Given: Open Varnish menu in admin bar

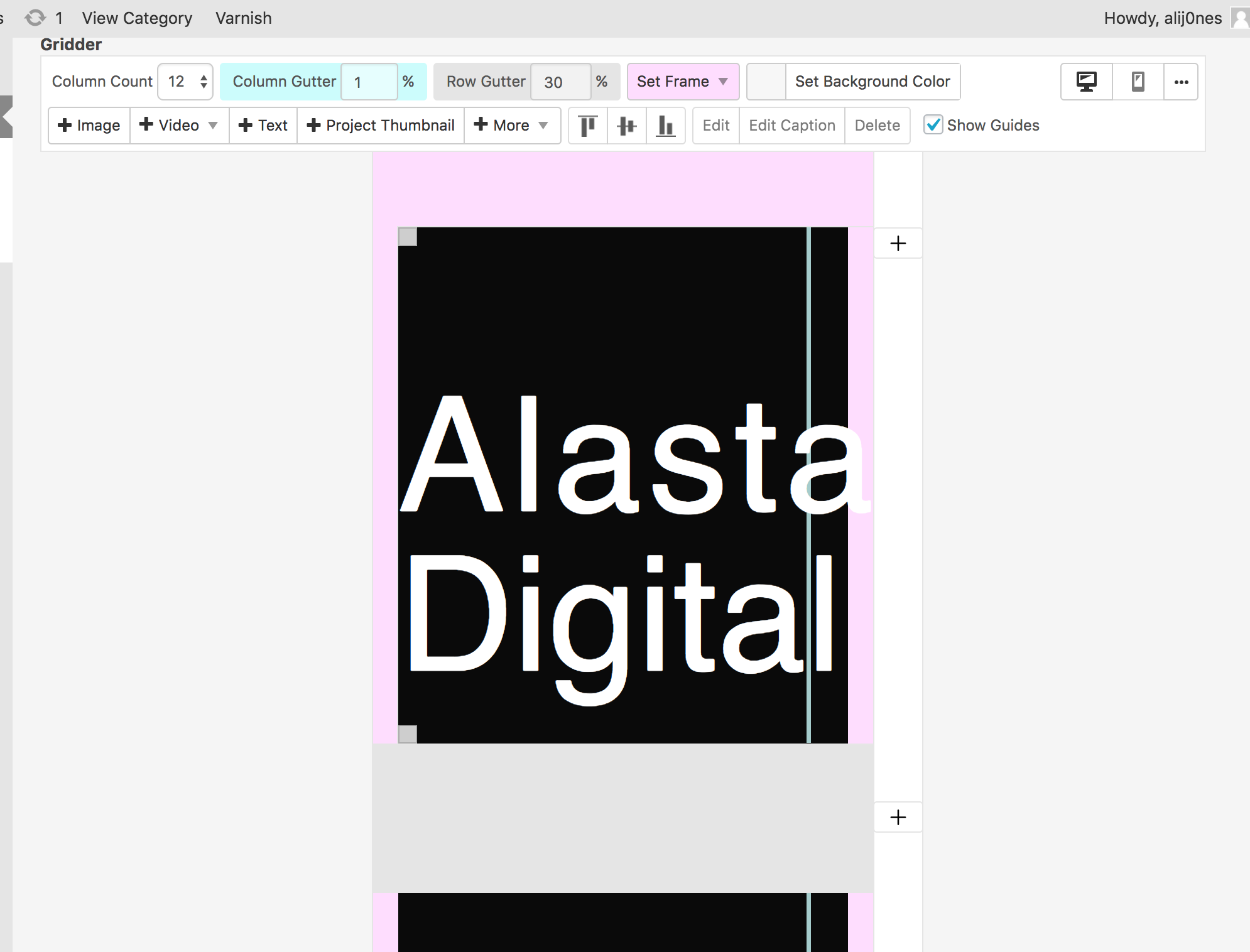Looking at the screenshot, I should 244,18.
